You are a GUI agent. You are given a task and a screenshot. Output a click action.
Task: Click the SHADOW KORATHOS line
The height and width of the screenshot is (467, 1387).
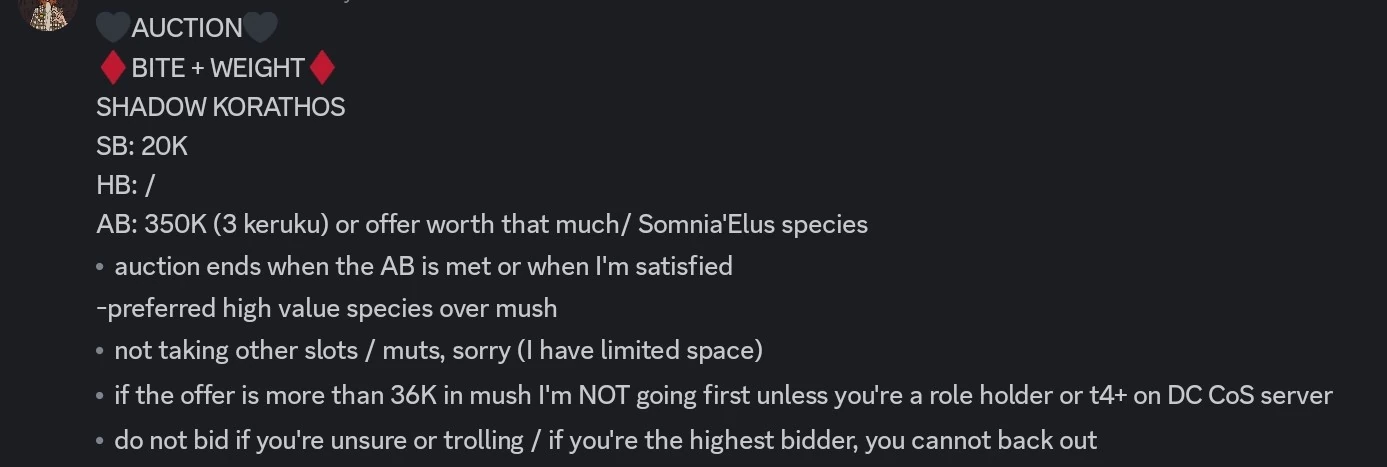point(220,107)
